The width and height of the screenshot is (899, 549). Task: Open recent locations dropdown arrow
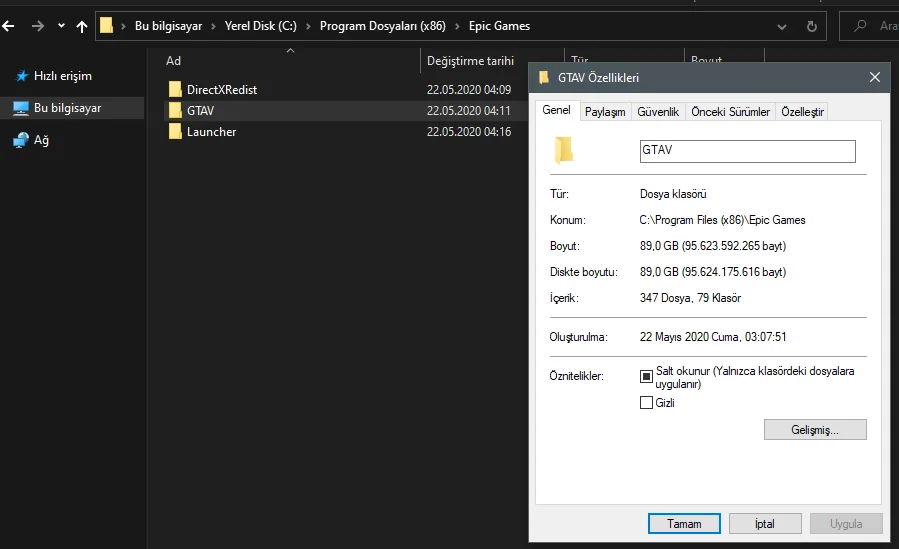click(61, 26)
